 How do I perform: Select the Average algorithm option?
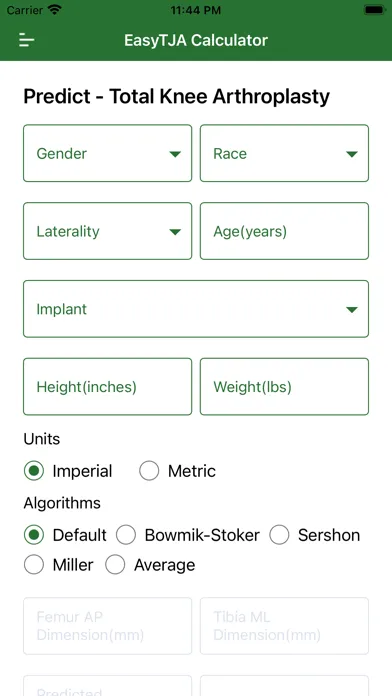tap(115, 565)
